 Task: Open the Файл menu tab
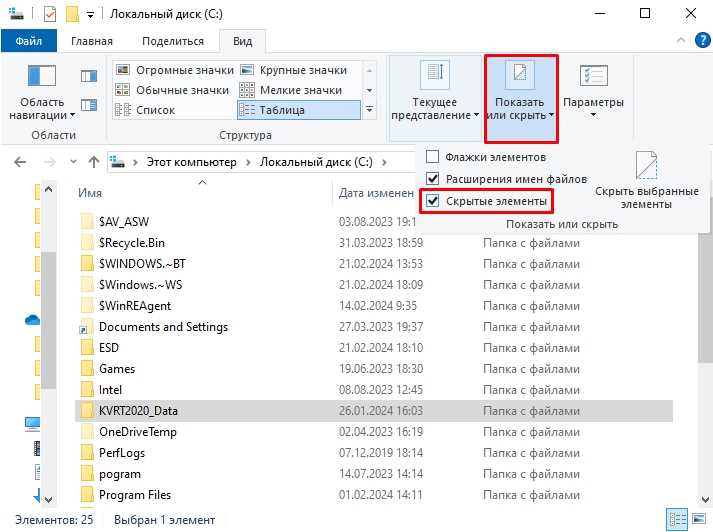[29, 41]
